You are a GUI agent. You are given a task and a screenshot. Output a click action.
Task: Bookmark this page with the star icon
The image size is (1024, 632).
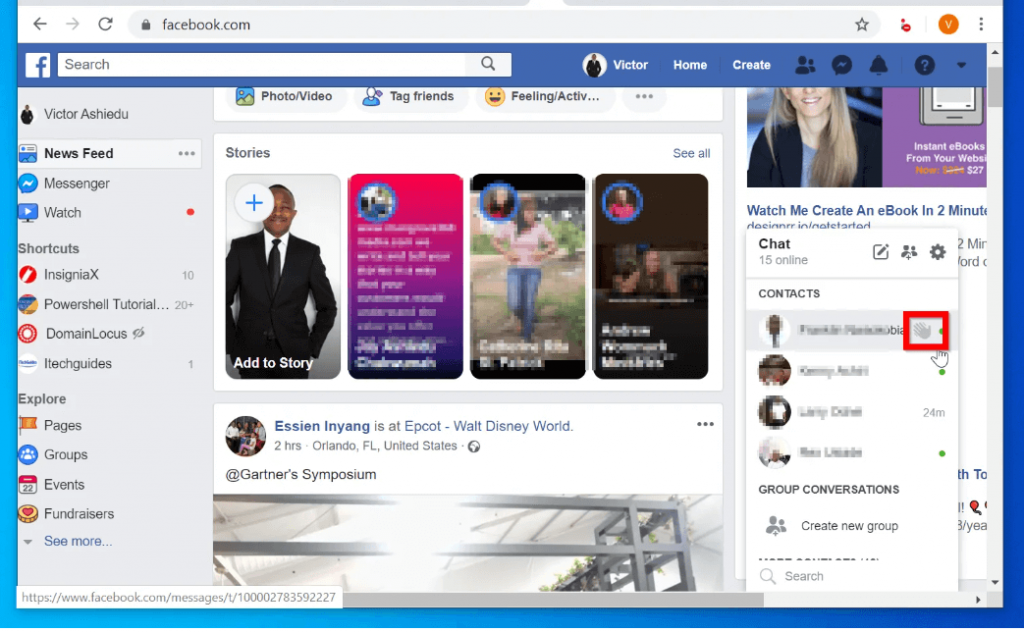pos(862,25)
